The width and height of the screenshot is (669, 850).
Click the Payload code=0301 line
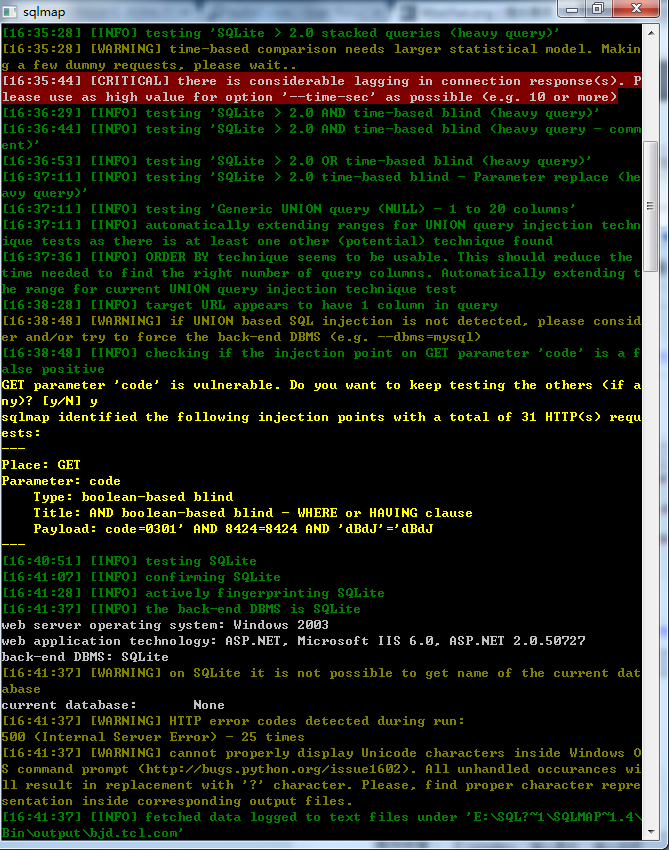click(233, 529)
